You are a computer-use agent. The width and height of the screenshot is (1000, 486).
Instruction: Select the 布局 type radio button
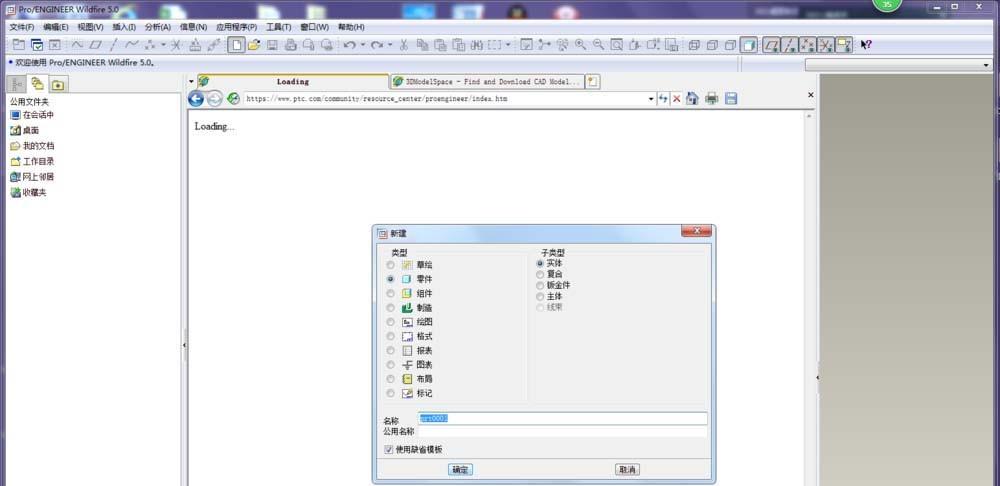point(390,379)
